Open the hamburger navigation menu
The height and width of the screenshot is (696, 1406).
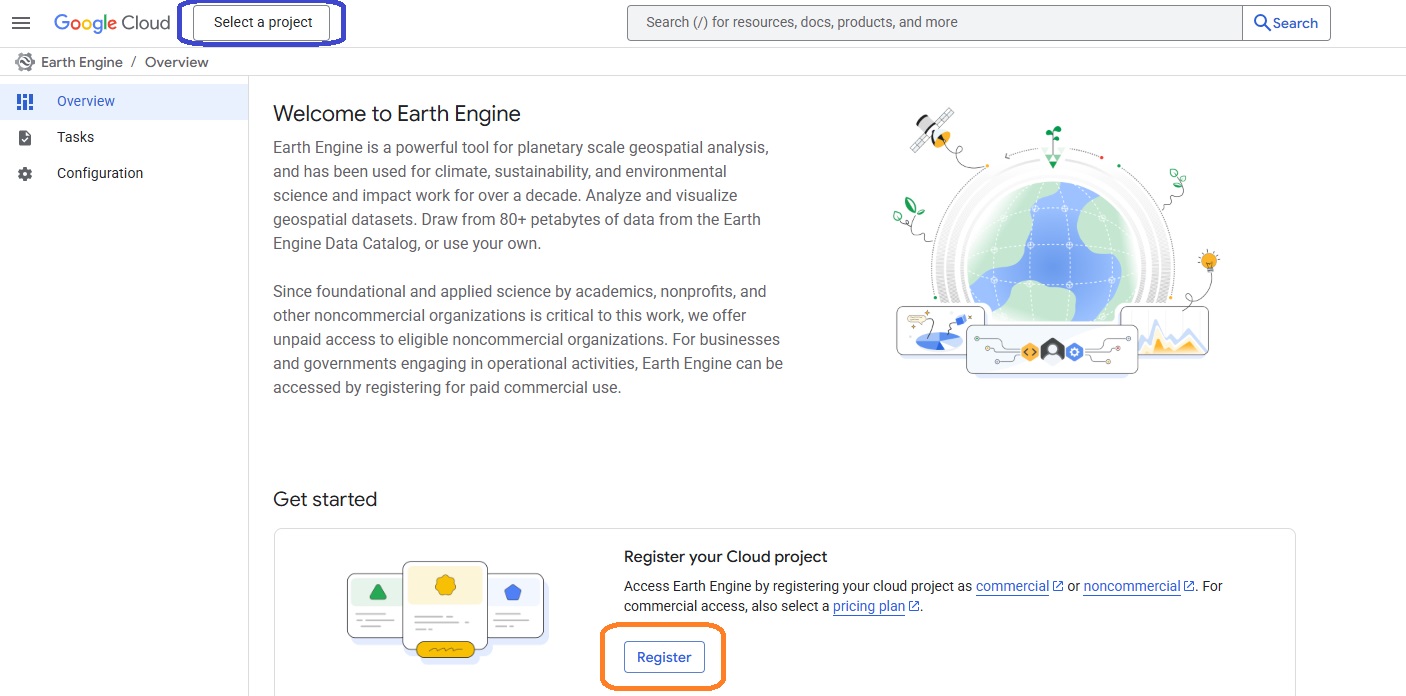(x=21, y=23)
